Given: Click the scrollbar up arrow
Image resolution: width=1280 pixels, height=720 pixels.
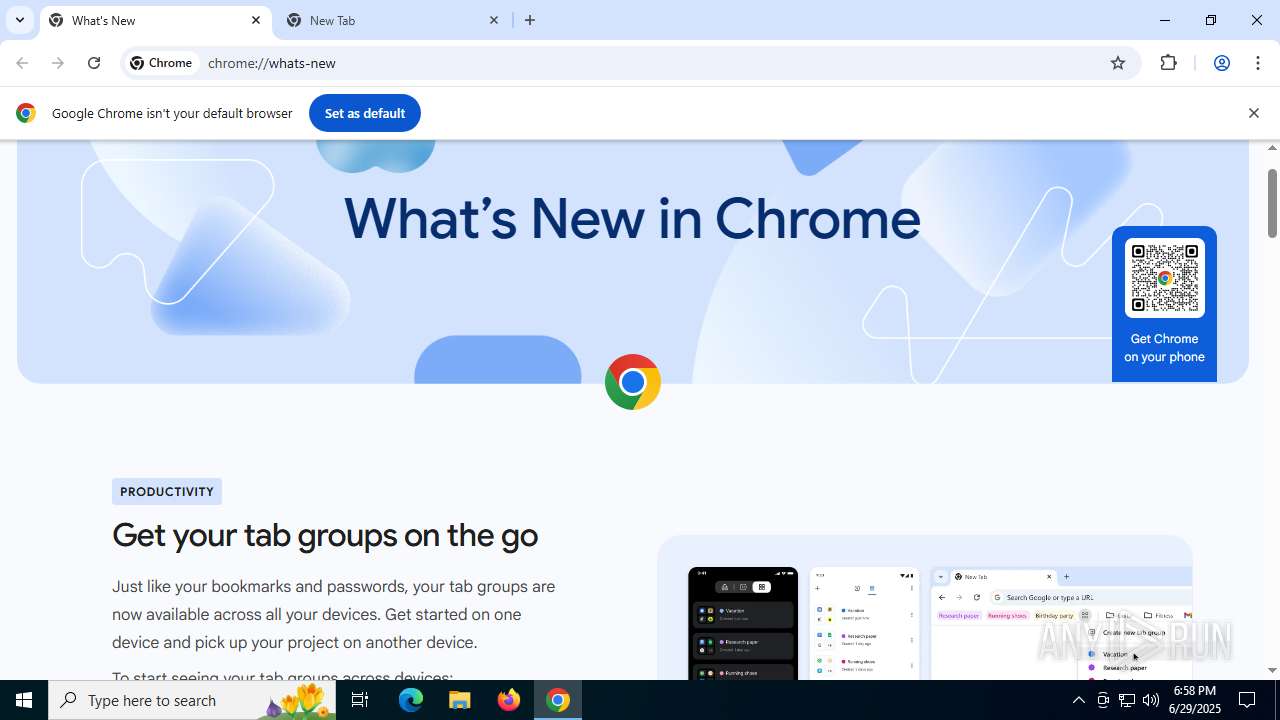Looking at the screenshot, I should tap(1272, 148).
